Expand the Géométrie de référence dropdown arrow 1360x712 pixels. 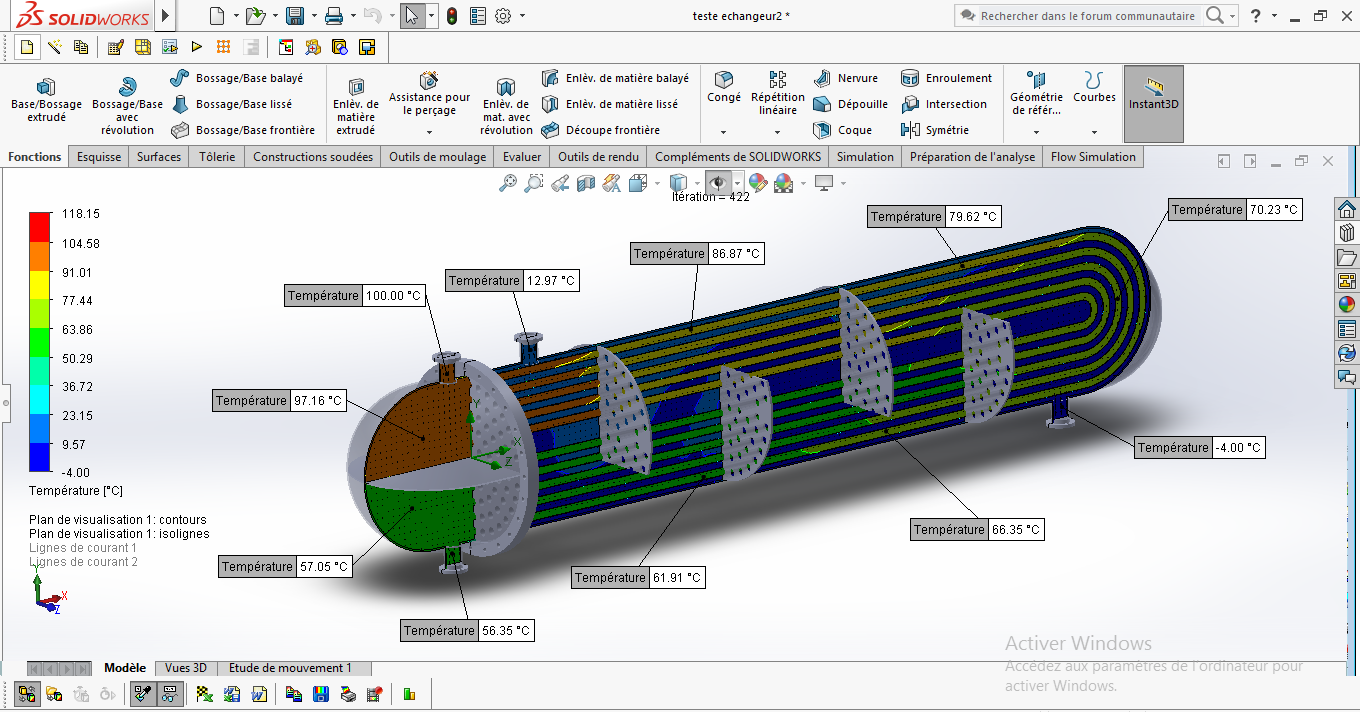tap(1036, 132)
